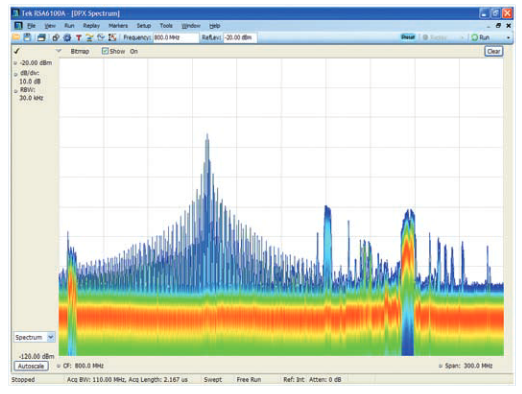Click the RefLev input field

click(240, 38)
